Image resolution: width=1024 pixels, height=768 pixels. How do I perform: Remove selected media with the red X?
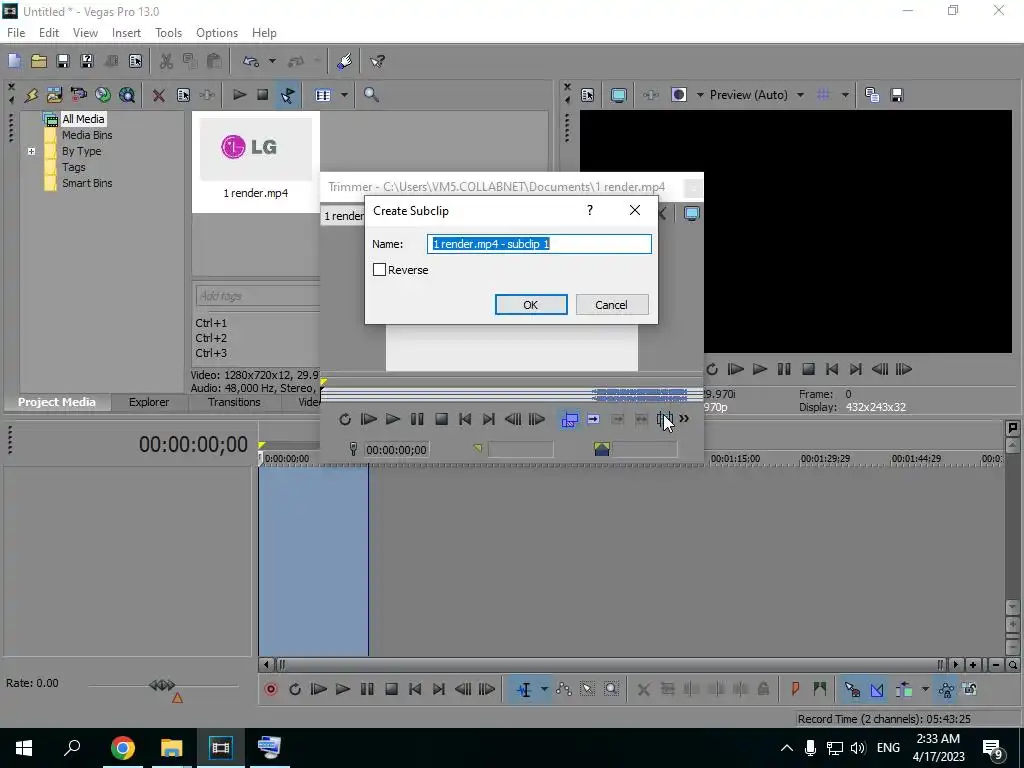[x=159, y=95]
